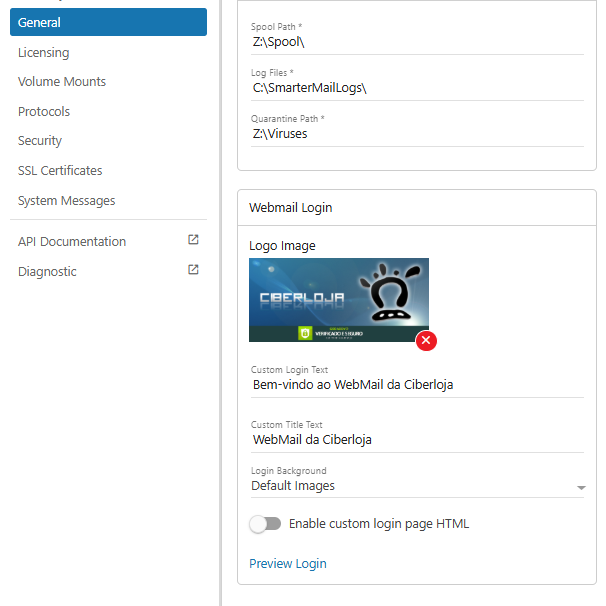
Task: Open Protocols settings
Action: (44, 112)
